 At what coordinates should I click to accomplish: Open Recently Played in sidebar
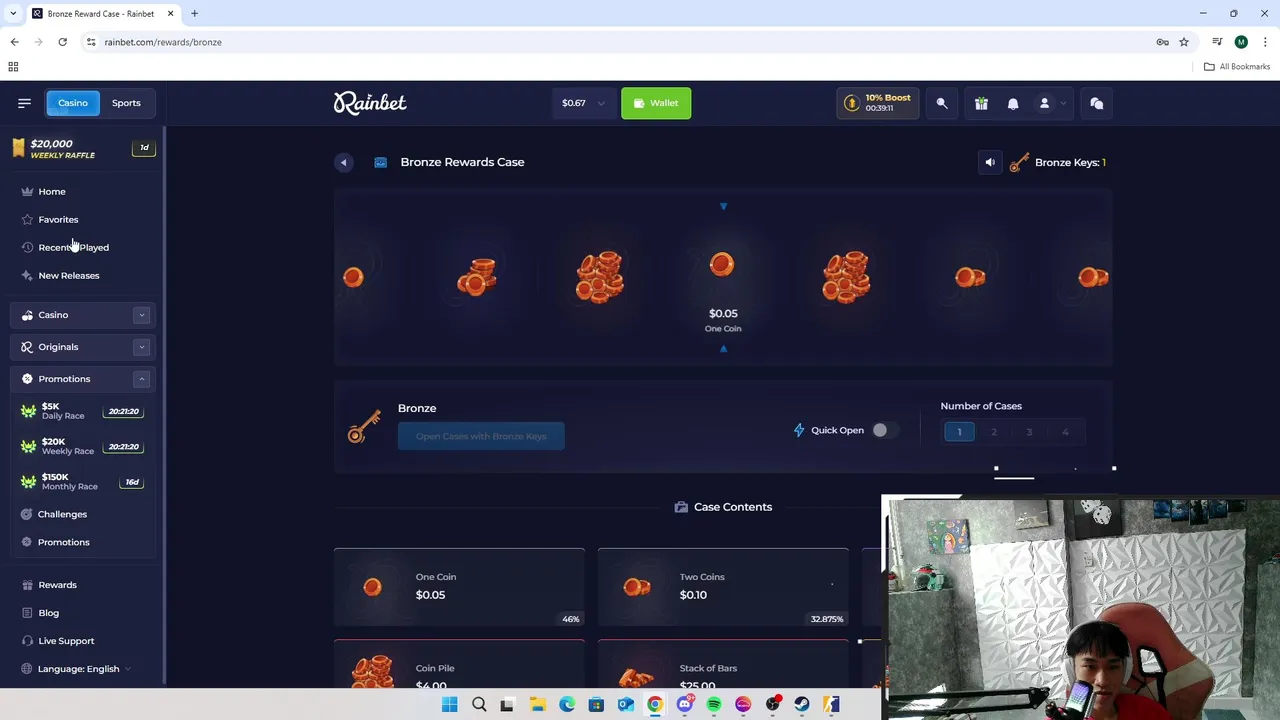click(73, 247)
